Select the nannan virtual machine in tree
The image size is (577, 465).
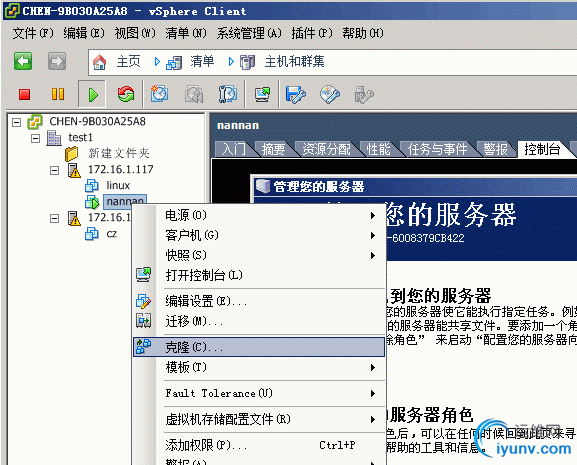click(125, 201)
